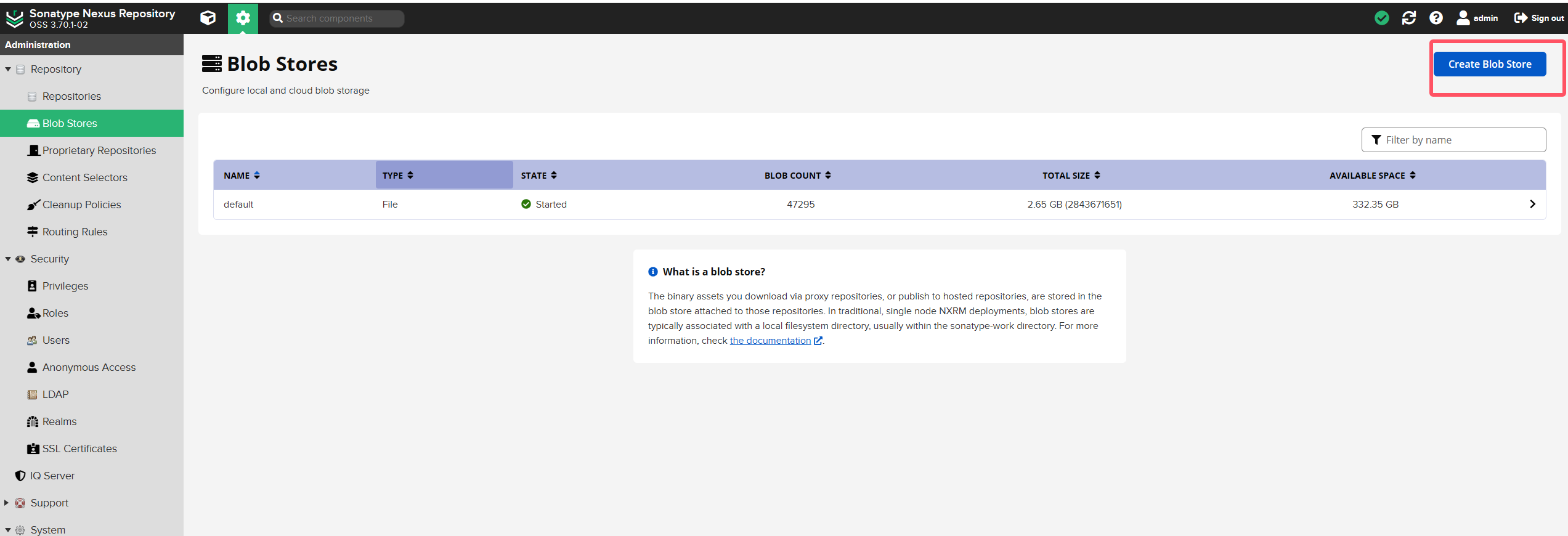Sort table by Available Space column
Screen dimensions: 1568x536
tap(1372, 176)
